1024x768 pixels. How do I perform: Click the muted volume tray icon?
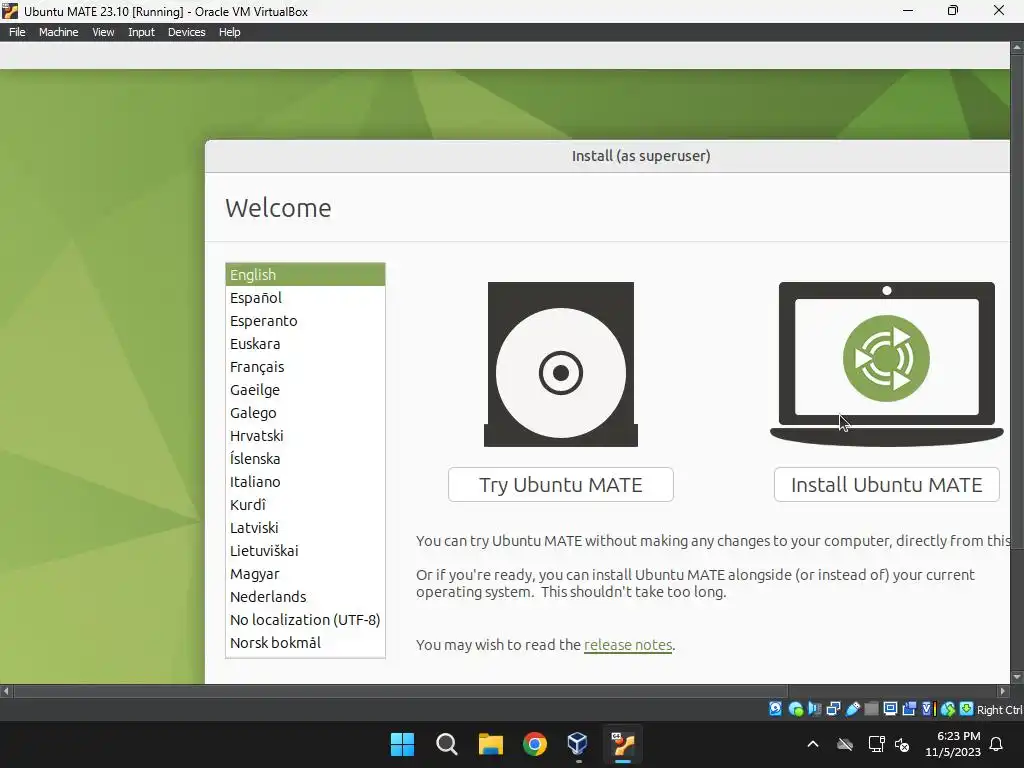903,744
